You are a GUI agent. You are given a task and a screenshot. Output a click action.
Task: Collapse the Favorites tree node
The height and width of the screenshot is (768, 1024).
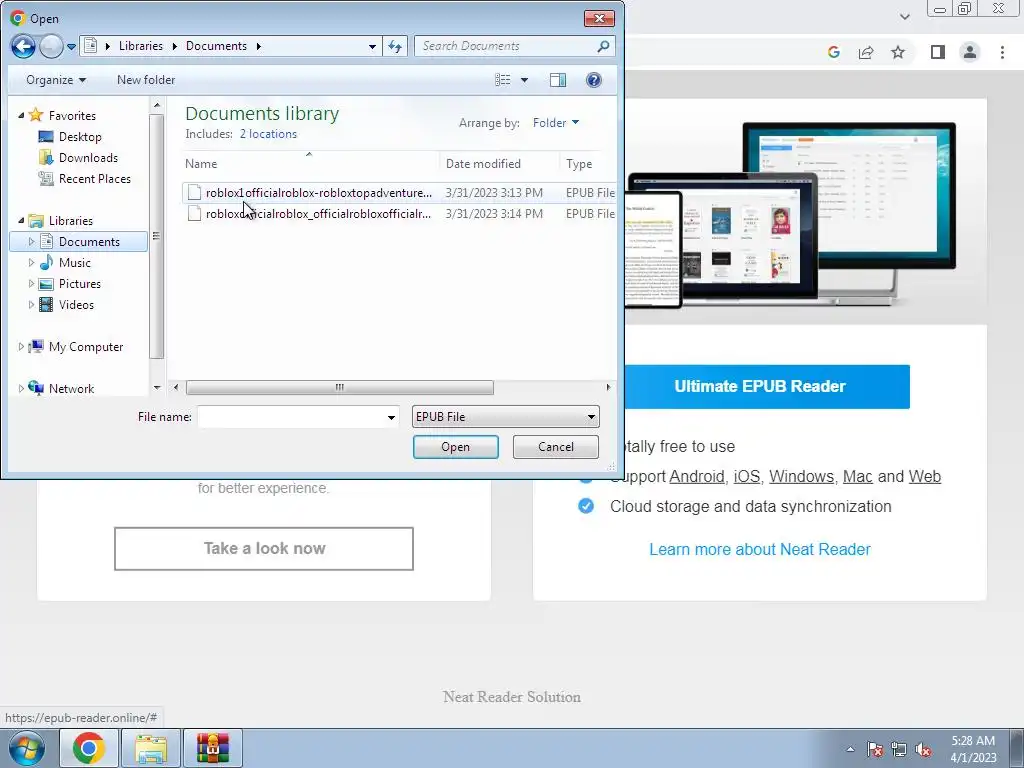[x=21, y=115]
